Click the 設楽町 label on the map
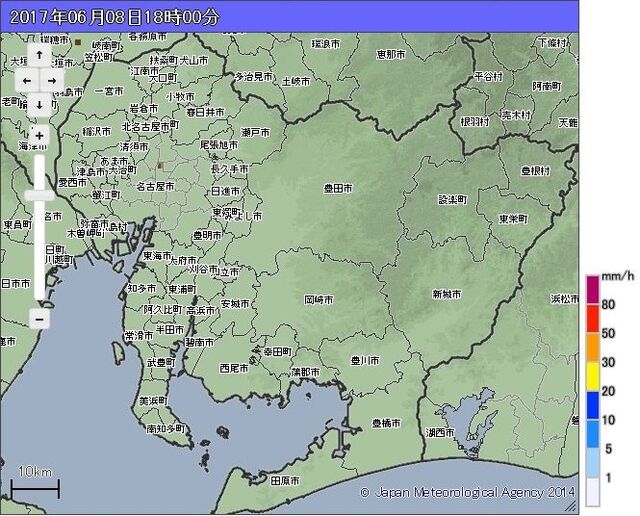640x516 pixels. [x=453, y=200]
